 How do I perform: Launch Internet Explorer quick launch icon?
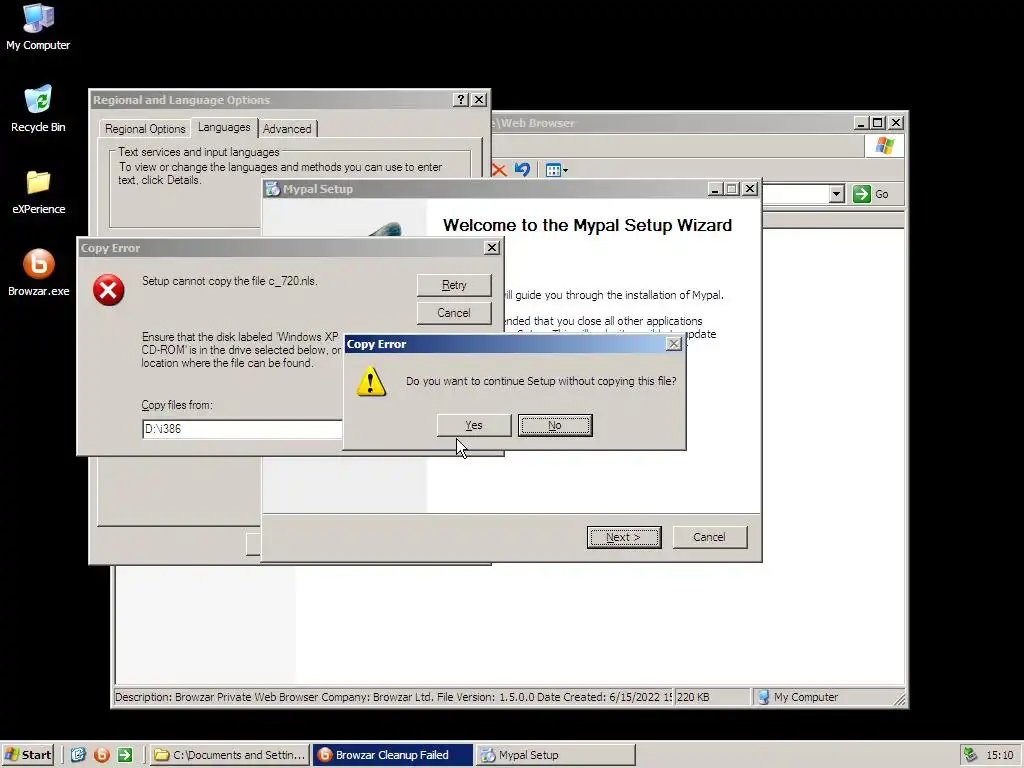tap(78, 755)
